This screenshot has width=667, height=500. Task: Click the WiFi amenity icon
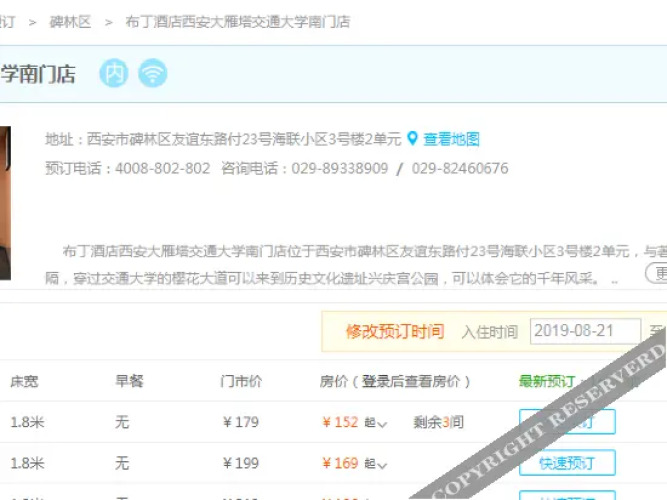(152, 73)
